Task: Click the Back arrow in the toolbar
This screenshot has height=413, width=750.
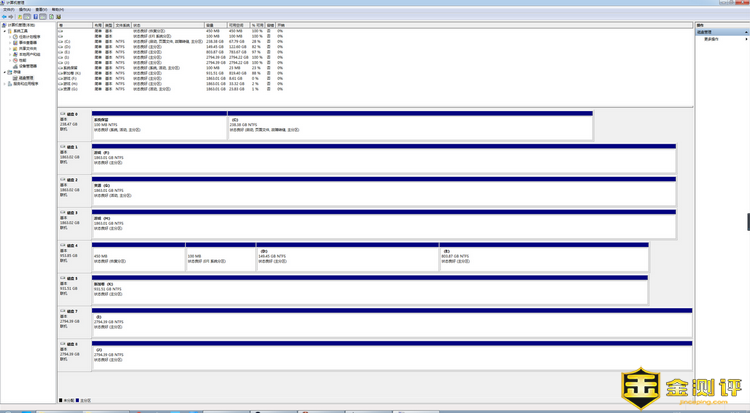Action: point(5,17)
